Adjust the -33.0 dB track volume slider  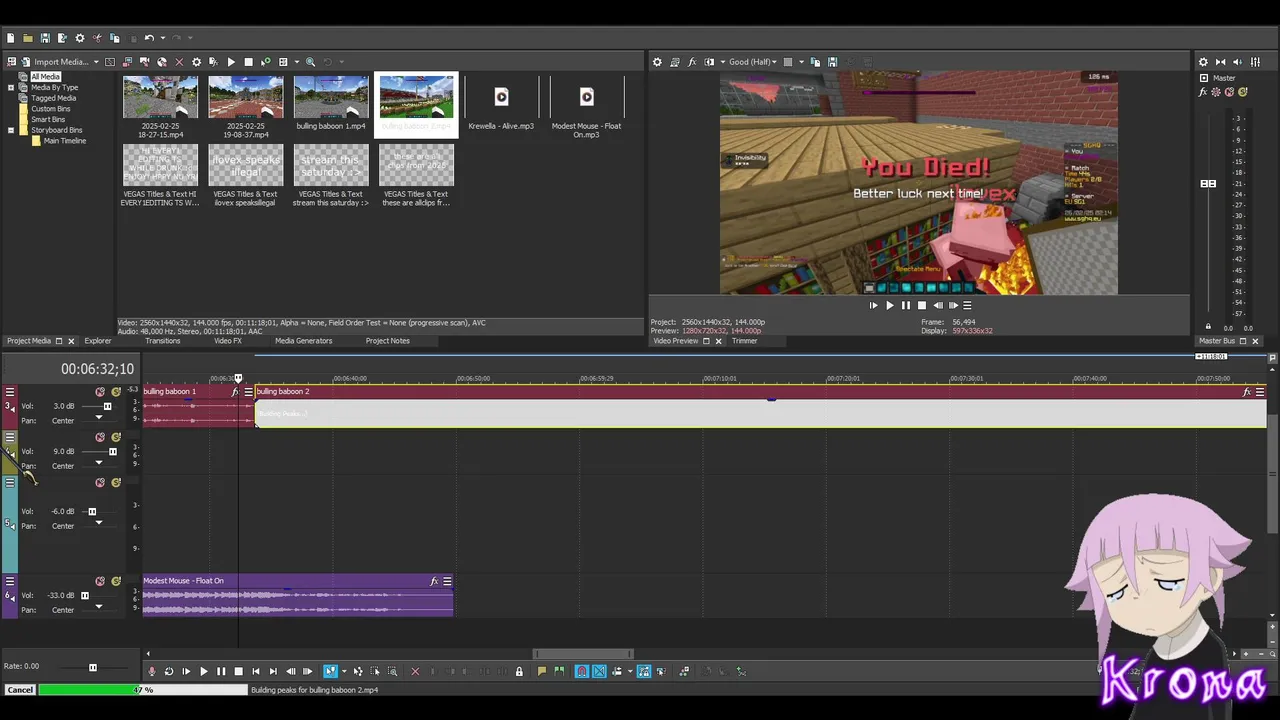coord(85,596)
